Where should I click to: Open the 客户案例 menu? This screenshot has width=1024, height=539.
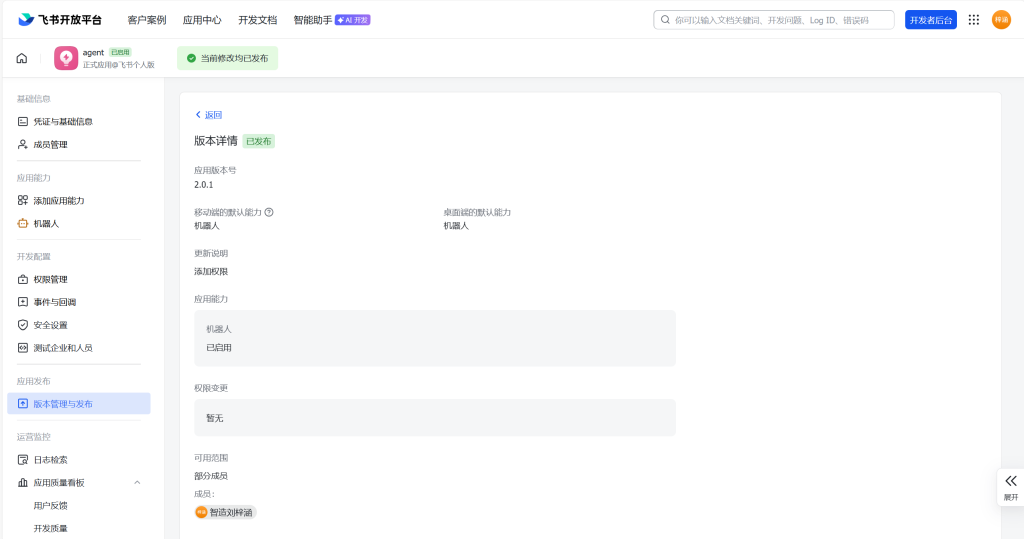tap(147, 19)
